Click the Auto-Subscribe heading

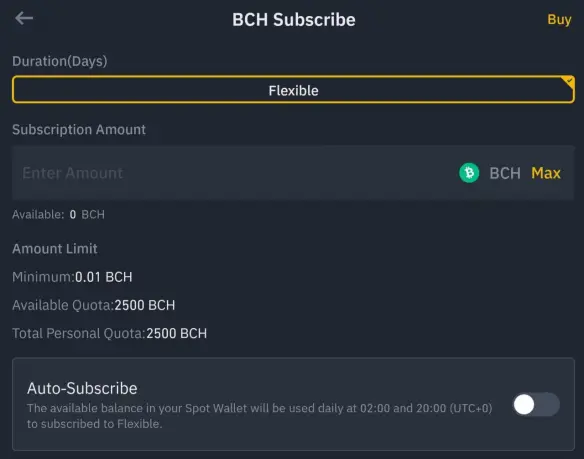click(x=82, y=388)
